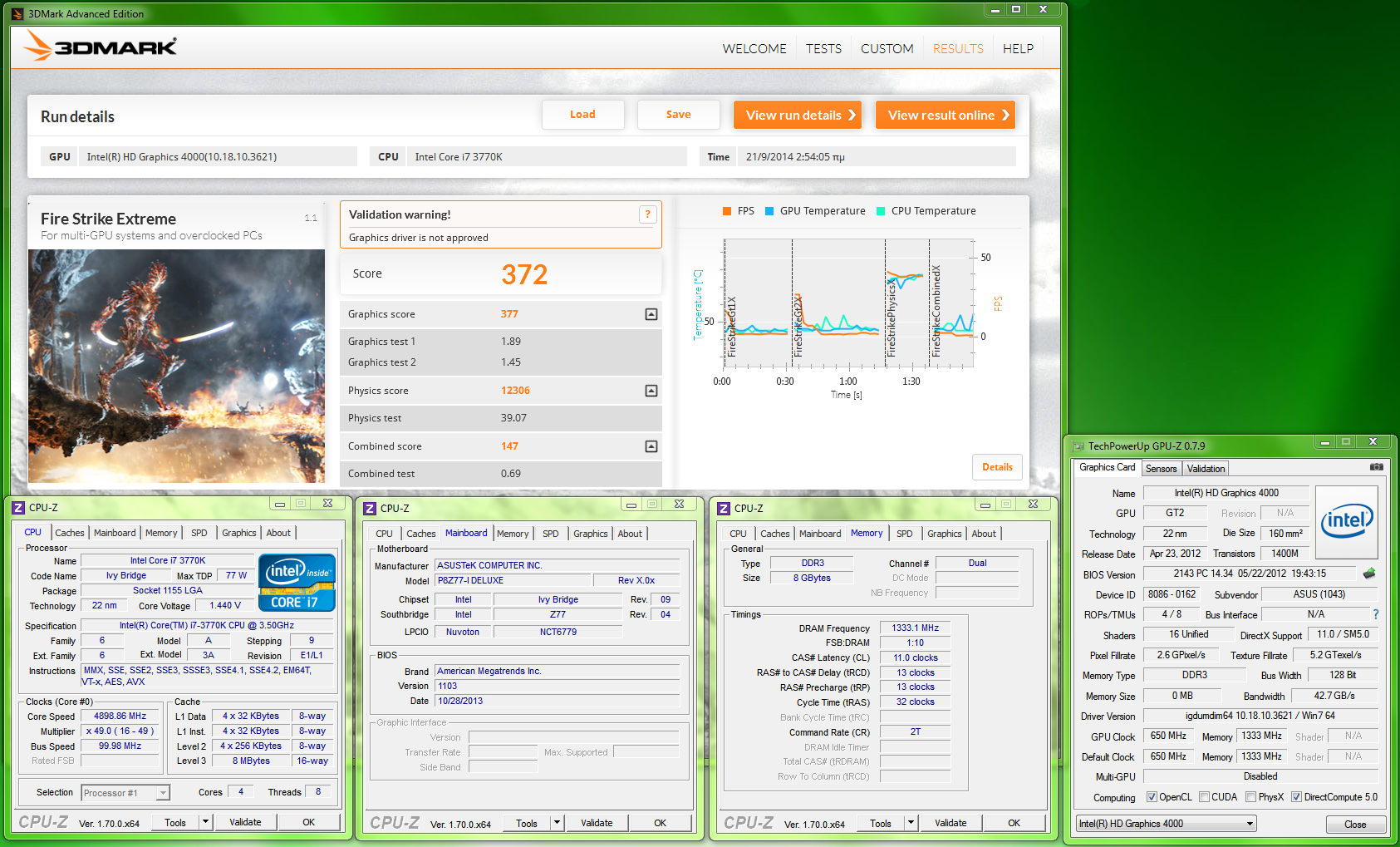
Task: Click the 3DMark title bar application icon
Action: click(17, 14)
